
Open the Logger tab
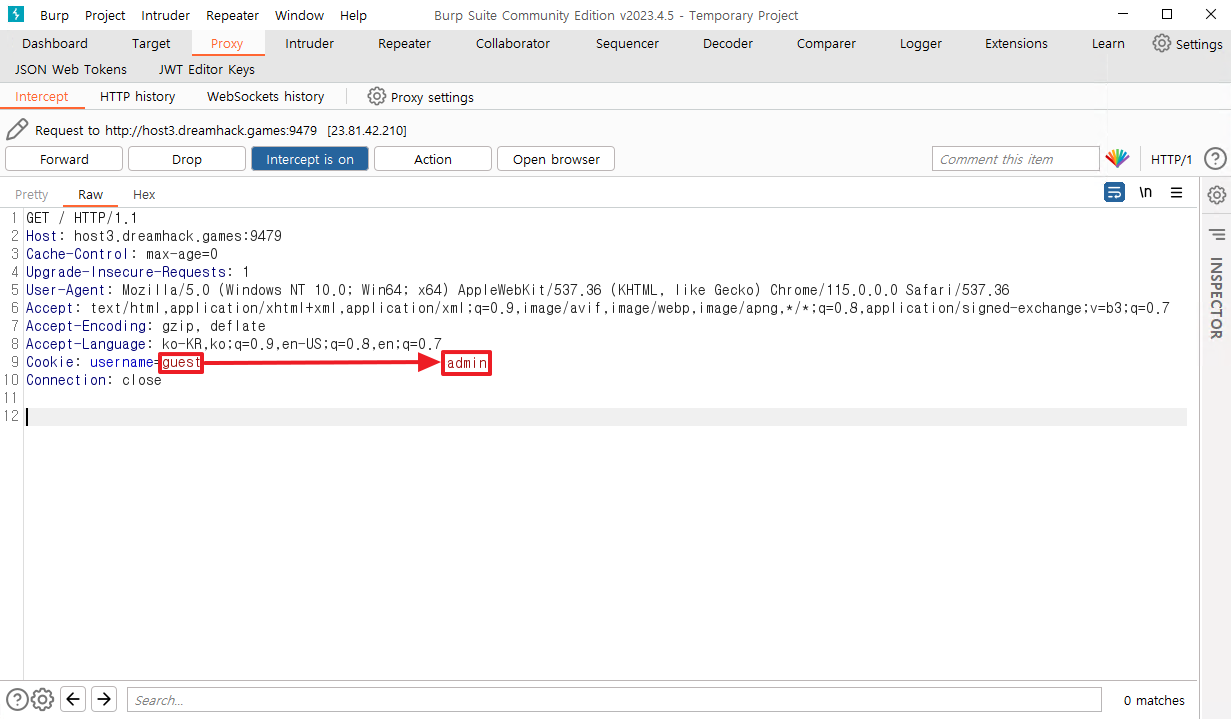click(x=921, y=44)
